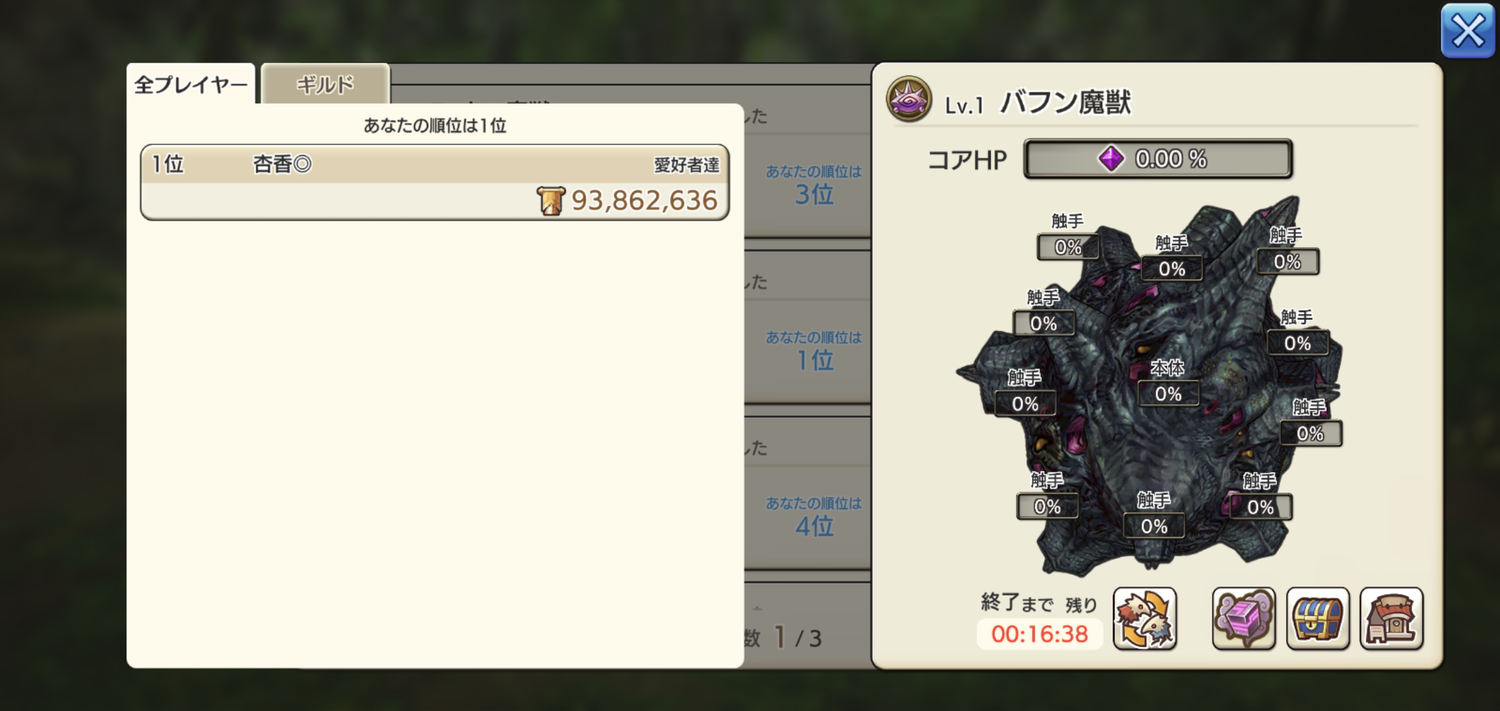This screenshot has width=1500, height=711.
Task: Tap the shop building icon
Action: pyautogui.click(x=1391, y=618)
